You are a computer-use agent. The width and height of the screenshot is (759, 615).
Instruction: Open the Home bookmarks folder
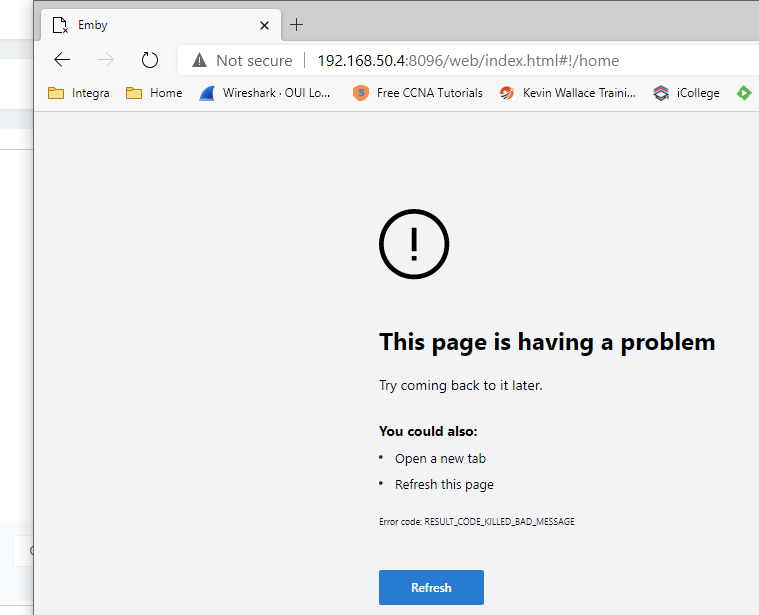[x=154, y=93]
